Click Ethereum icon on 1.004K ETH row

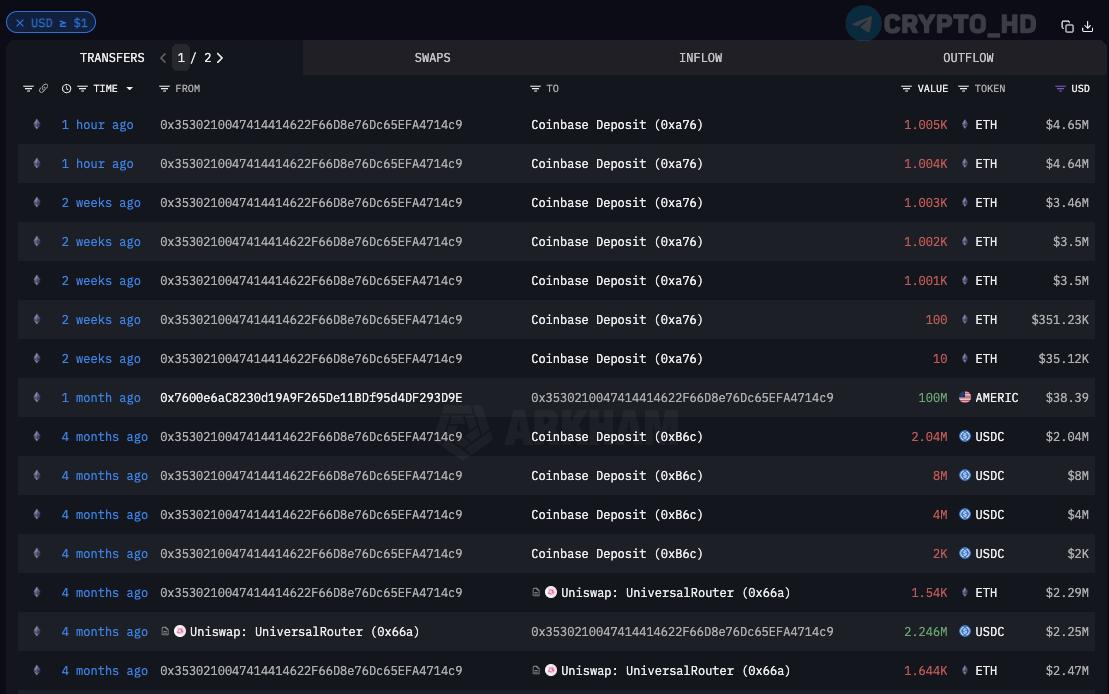[37, 163]
